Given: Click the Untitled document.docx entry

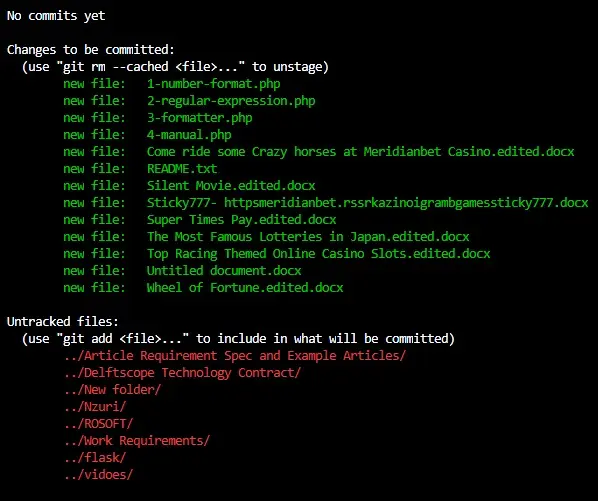Looking at the screenshot, I should click(224, 271).
